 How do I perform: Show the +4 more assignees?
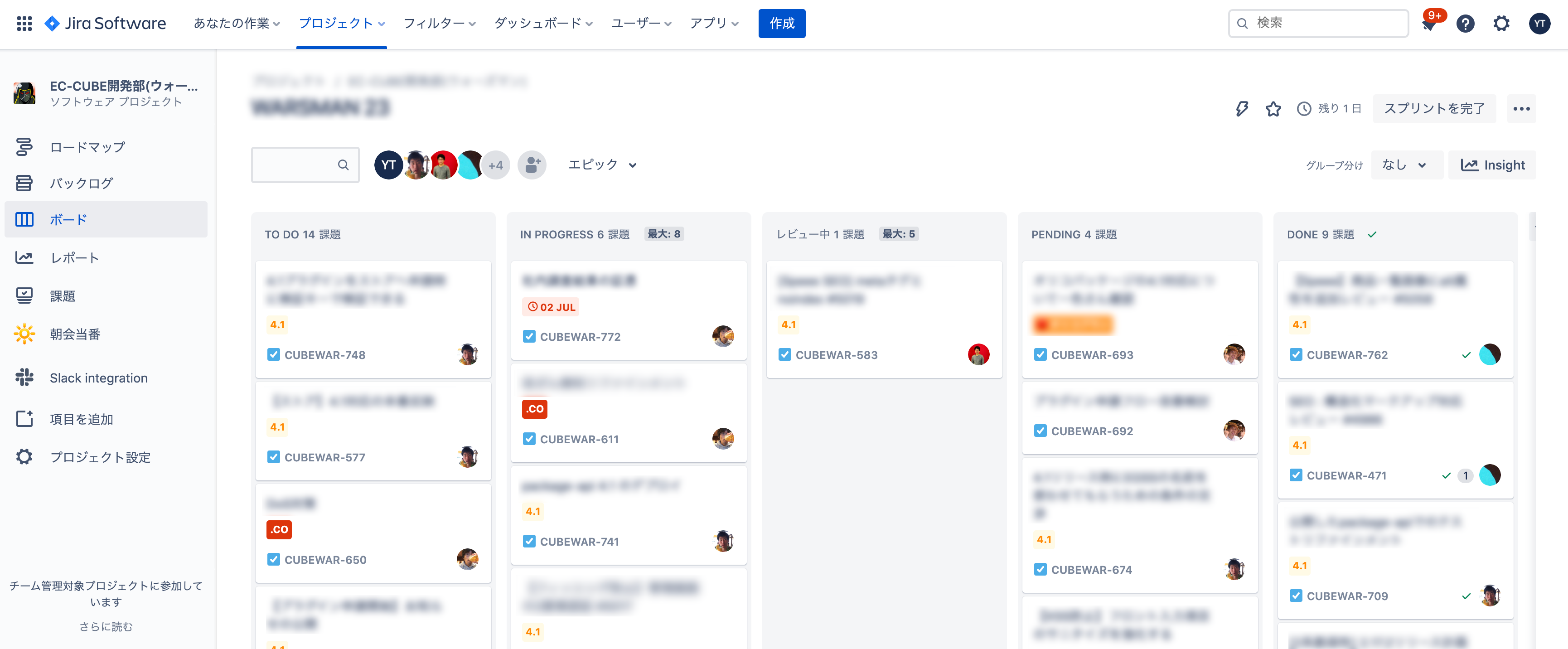[495, 165]
